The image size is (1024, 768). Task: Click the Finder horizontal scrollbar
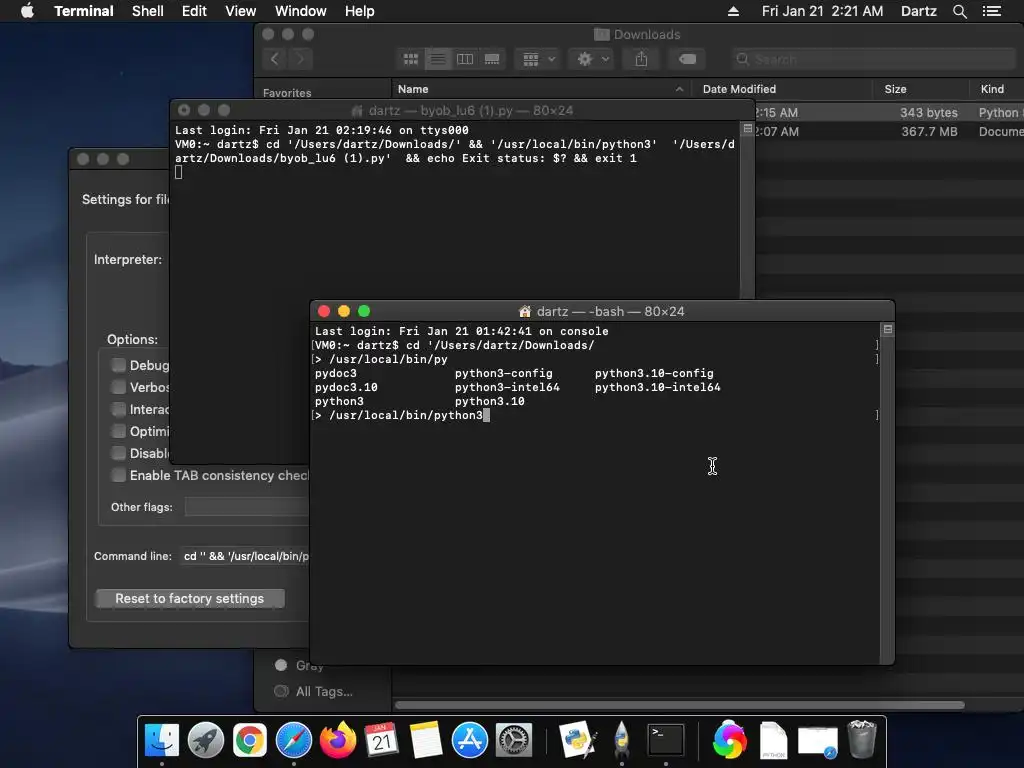[x=679, y=705]
